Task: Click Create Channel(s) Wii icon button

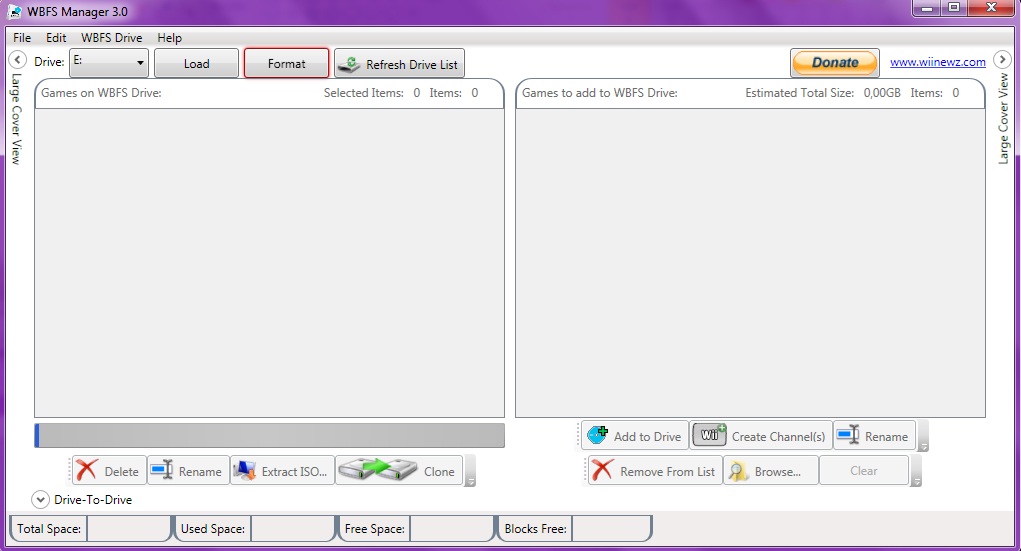Action: [760, 436]
